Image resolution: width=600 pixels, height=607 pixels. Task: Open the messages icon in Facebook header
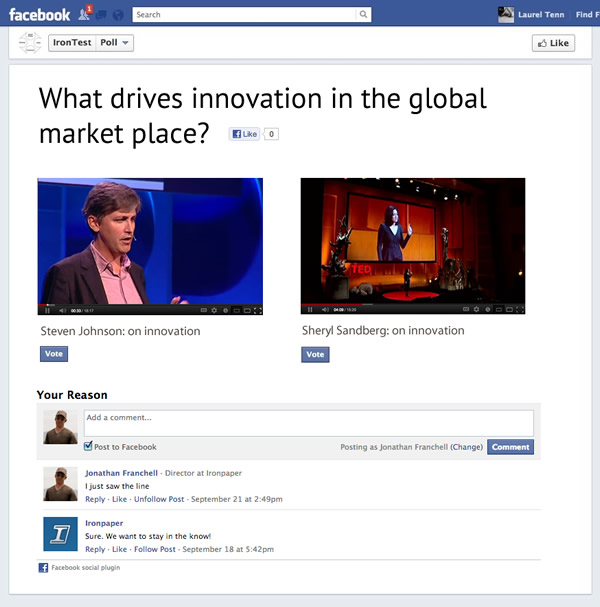pos(101,15)
